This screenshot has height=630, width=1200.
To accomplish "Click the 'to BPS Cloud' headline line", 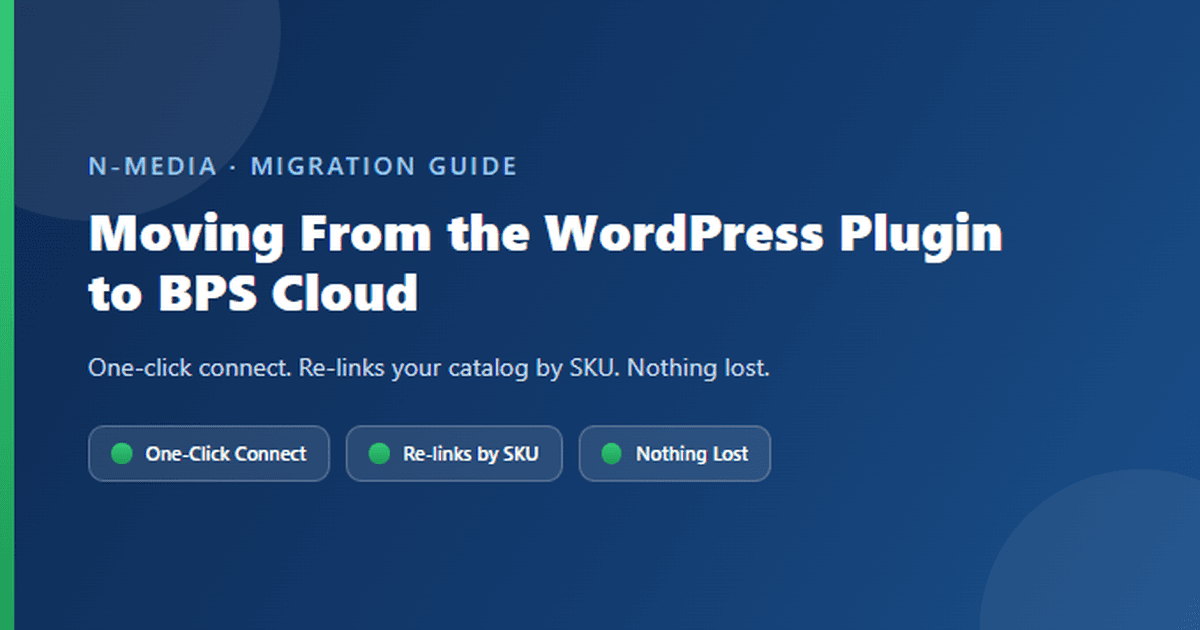I will point(253,293).
